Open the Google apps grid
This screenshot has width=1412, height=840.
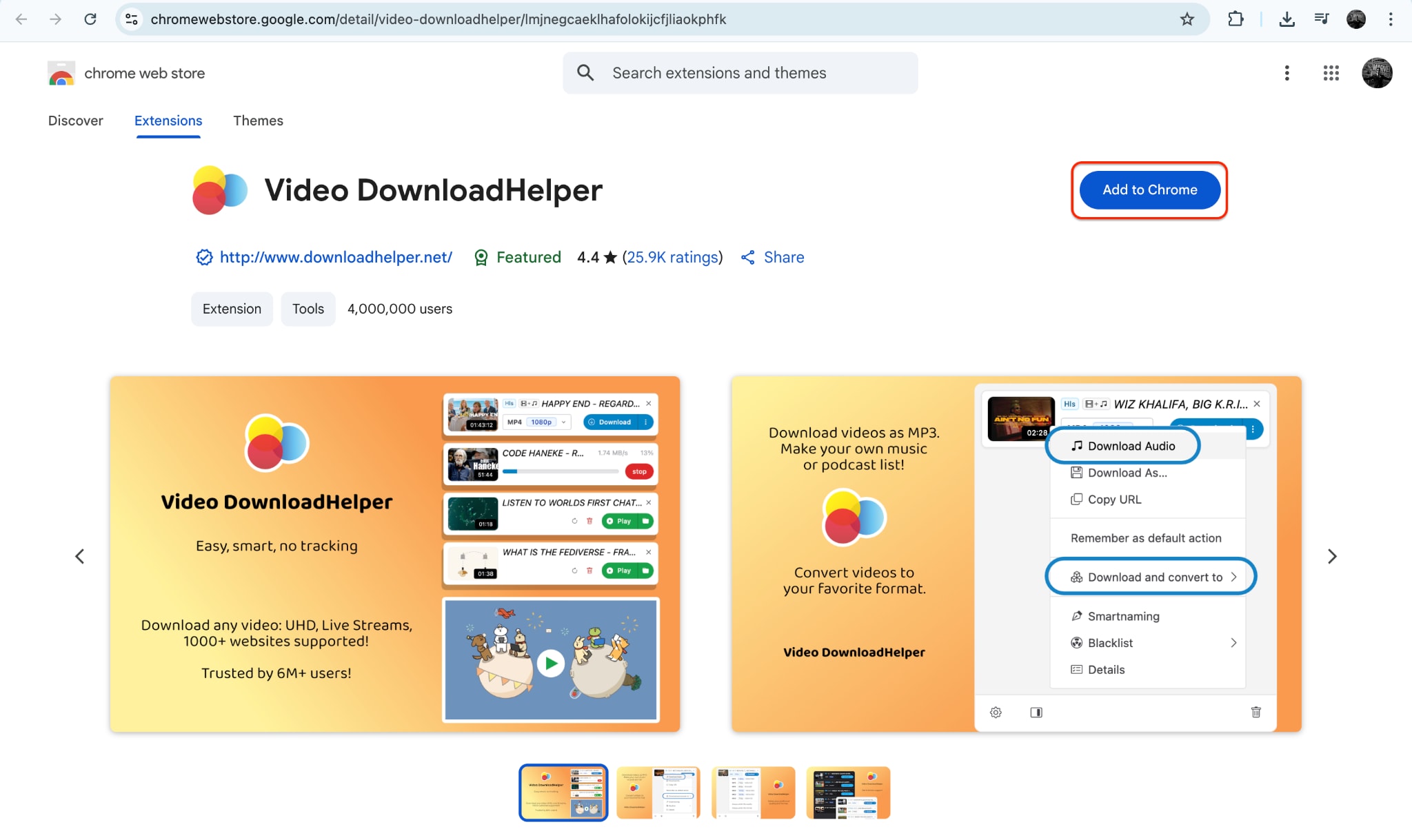pos(1331,72)
